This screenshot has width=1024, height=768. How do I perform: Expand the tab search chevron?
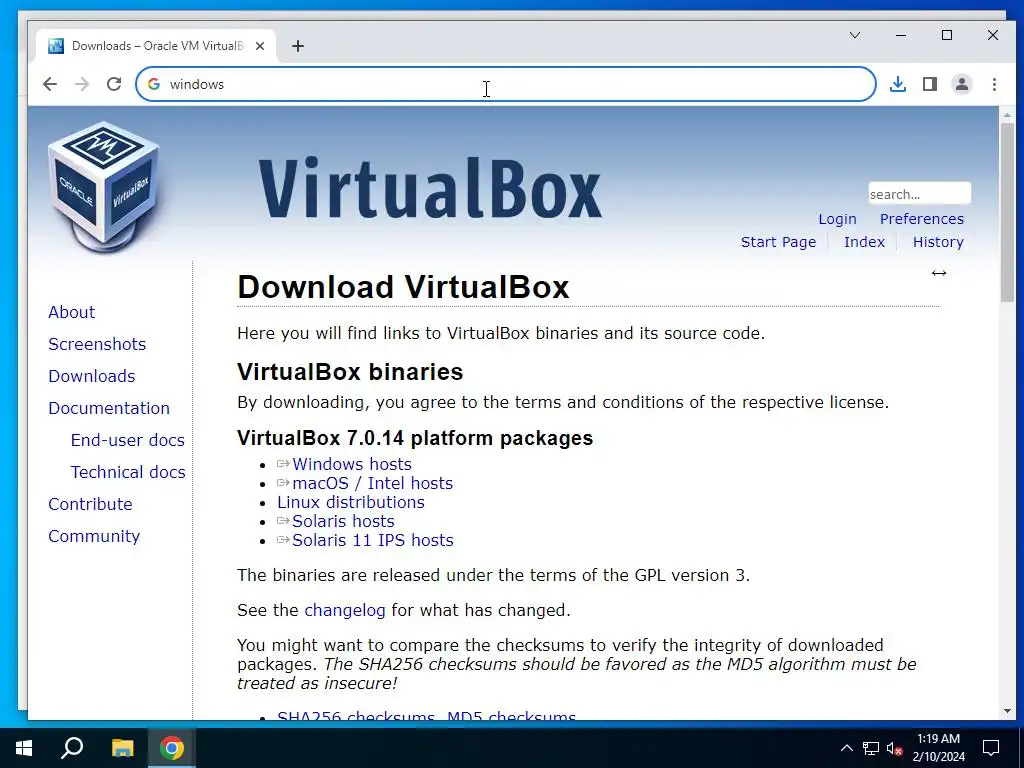(x=855, y=35)
